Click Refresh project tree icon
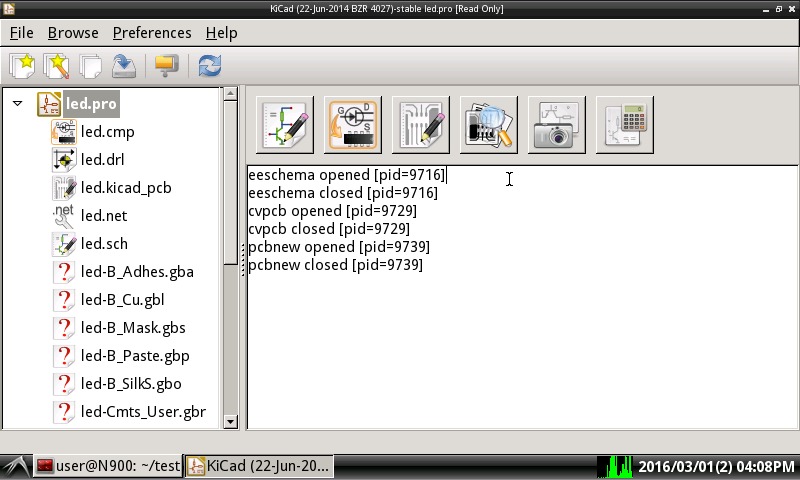 click(x=210, y=66)
